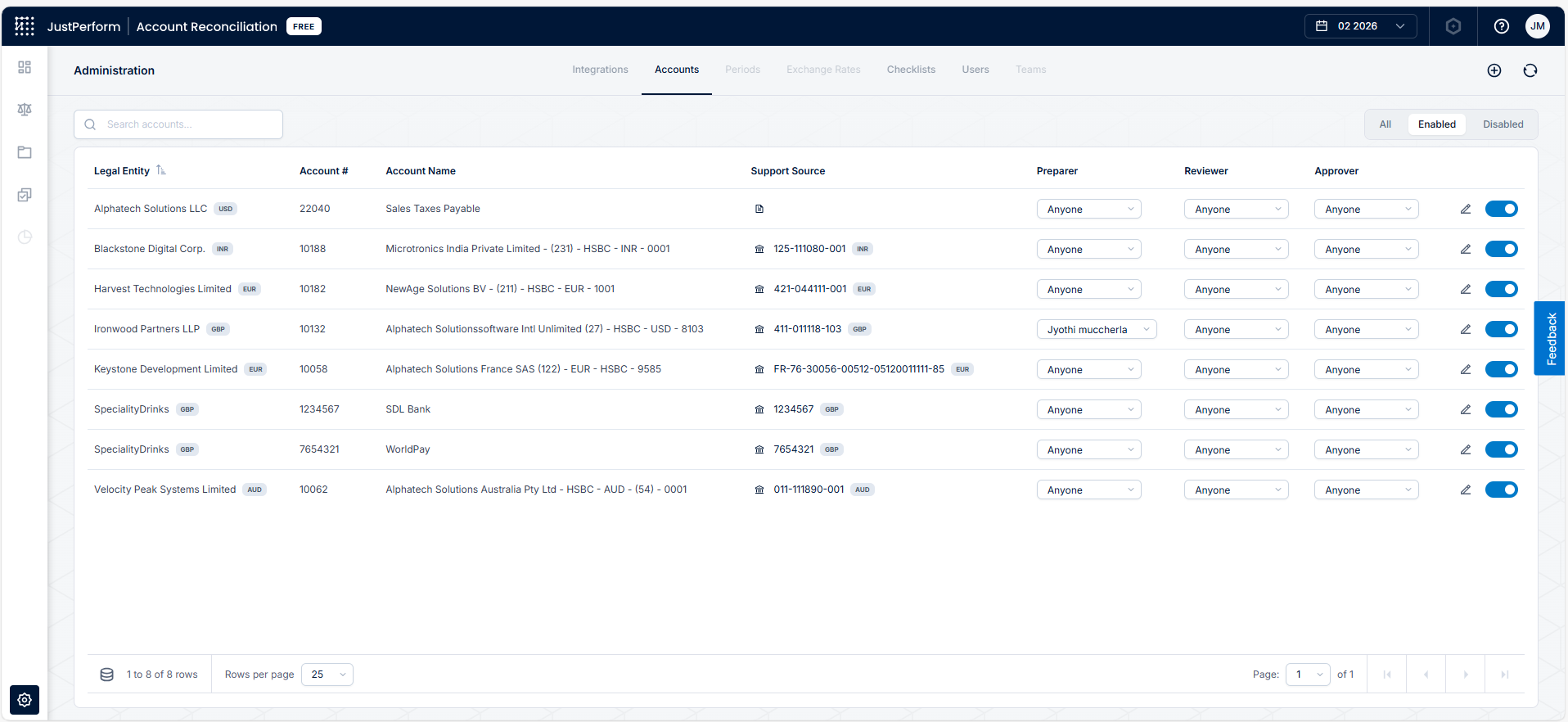Screen dimensions: 1568x722
Task: Open the settings gear in the sidebar
Action: pyautogui.click(x=25, y=700)
